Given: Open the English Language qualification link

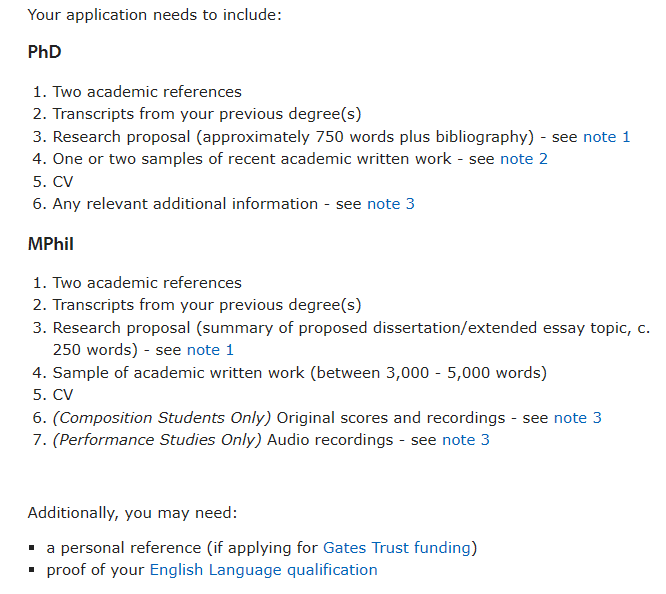Looking at the screenshot, I should click(x=263, y=570).
